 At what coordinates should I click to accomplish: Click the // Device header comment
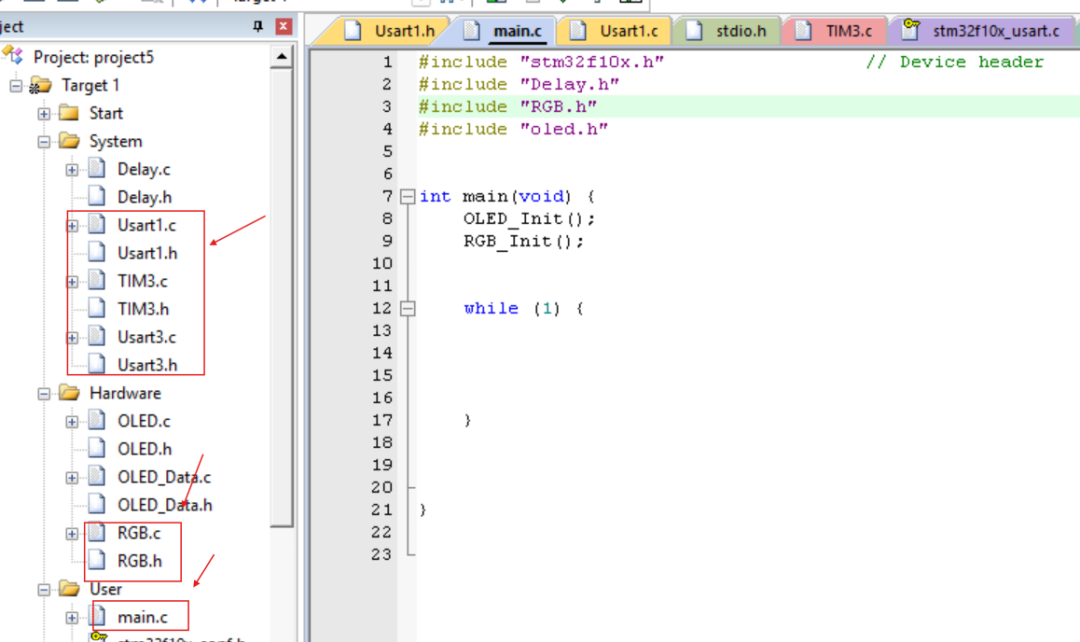[x=955, y=62]
